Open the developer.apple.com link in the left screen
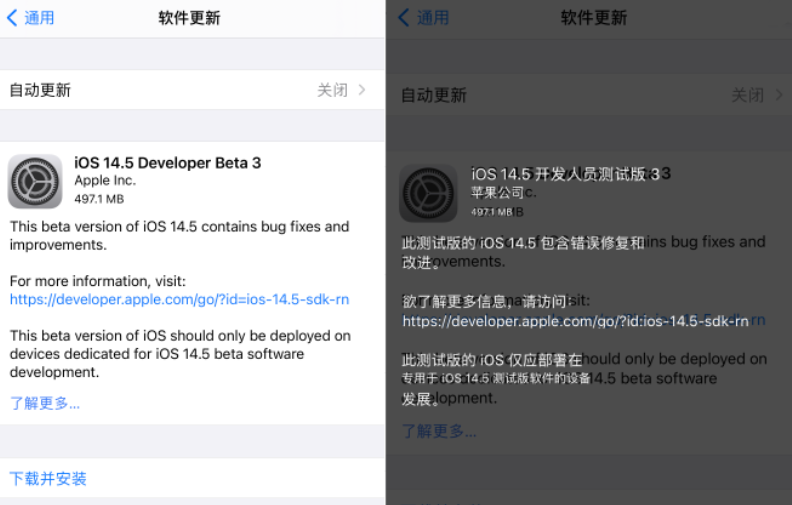Viewport: 792px width, 505px height. [179, 299]
